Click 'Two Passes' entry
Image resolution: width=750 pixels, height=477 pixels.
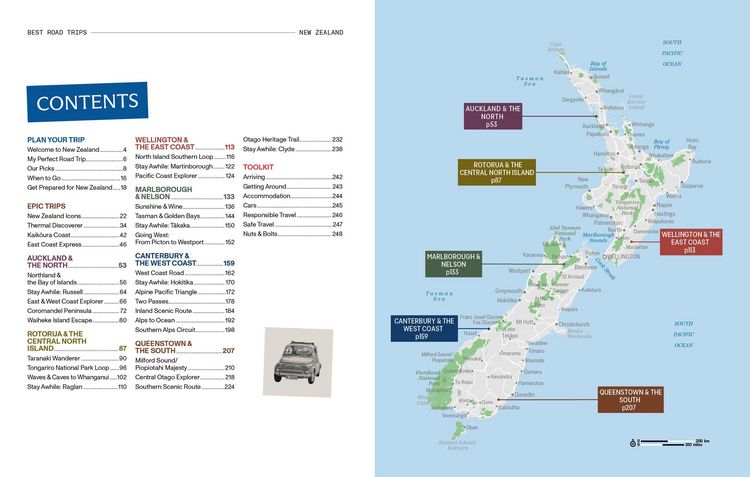pyautogui.click(x=185, y=301)
